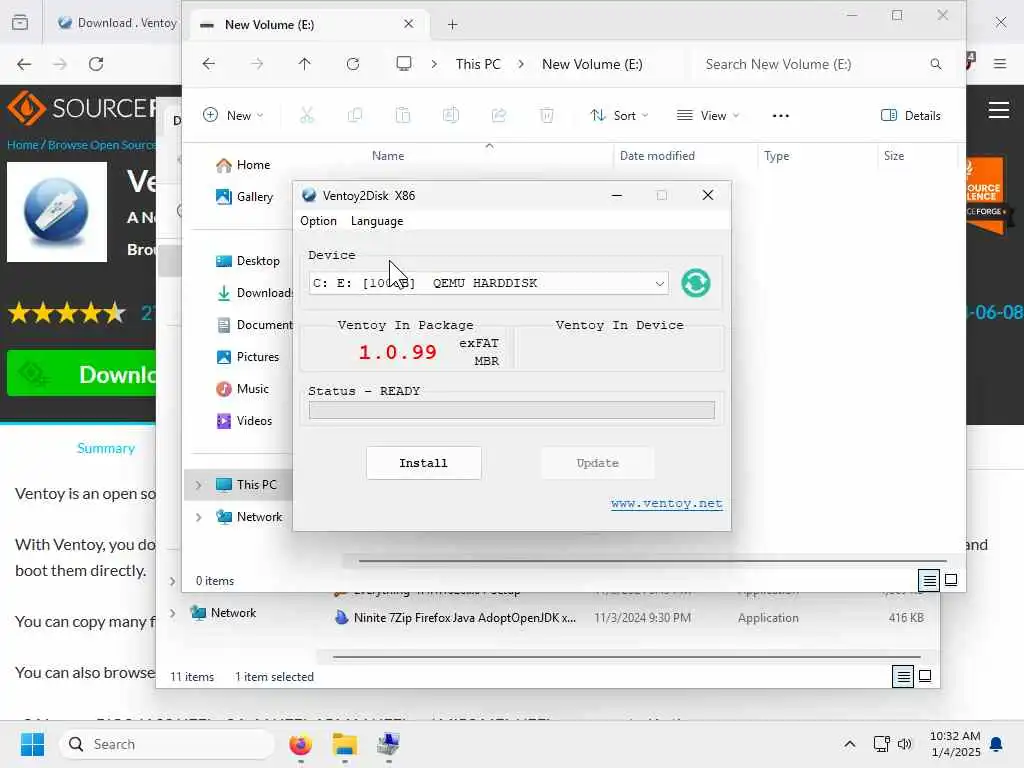Click the Up arrow in File Explorer
The width and height of the screenshot is (1024, 768).
coord(304,64)
